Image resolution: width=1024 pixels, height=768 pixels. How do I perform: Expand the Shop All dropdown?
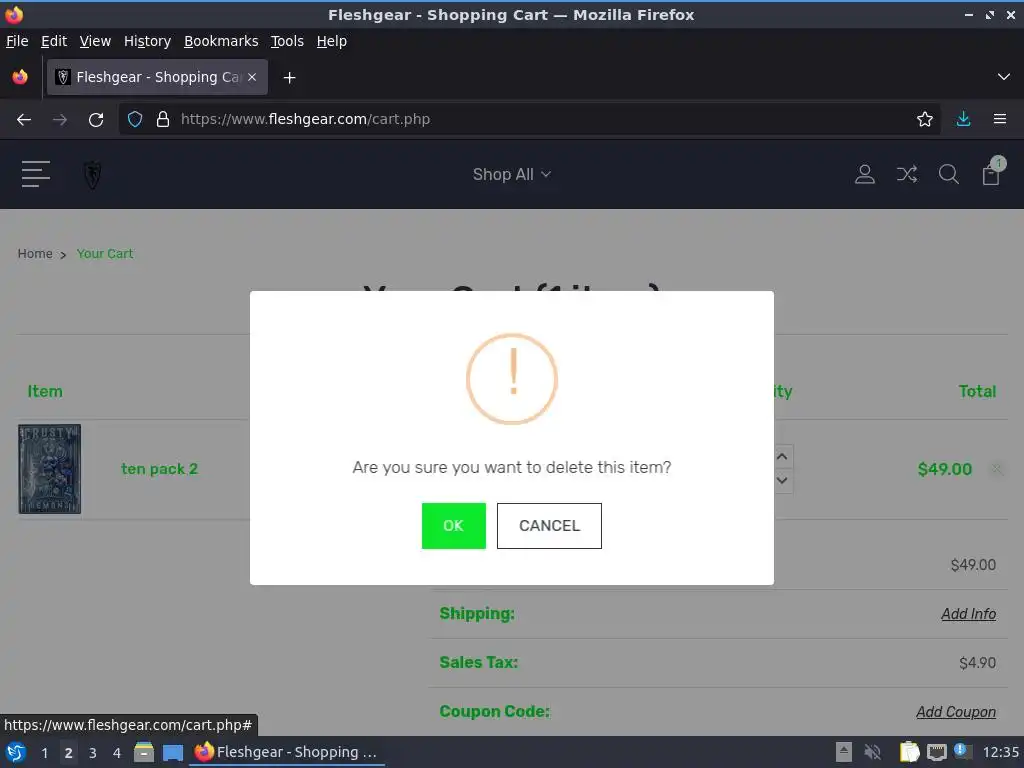(x=511, y=174)
